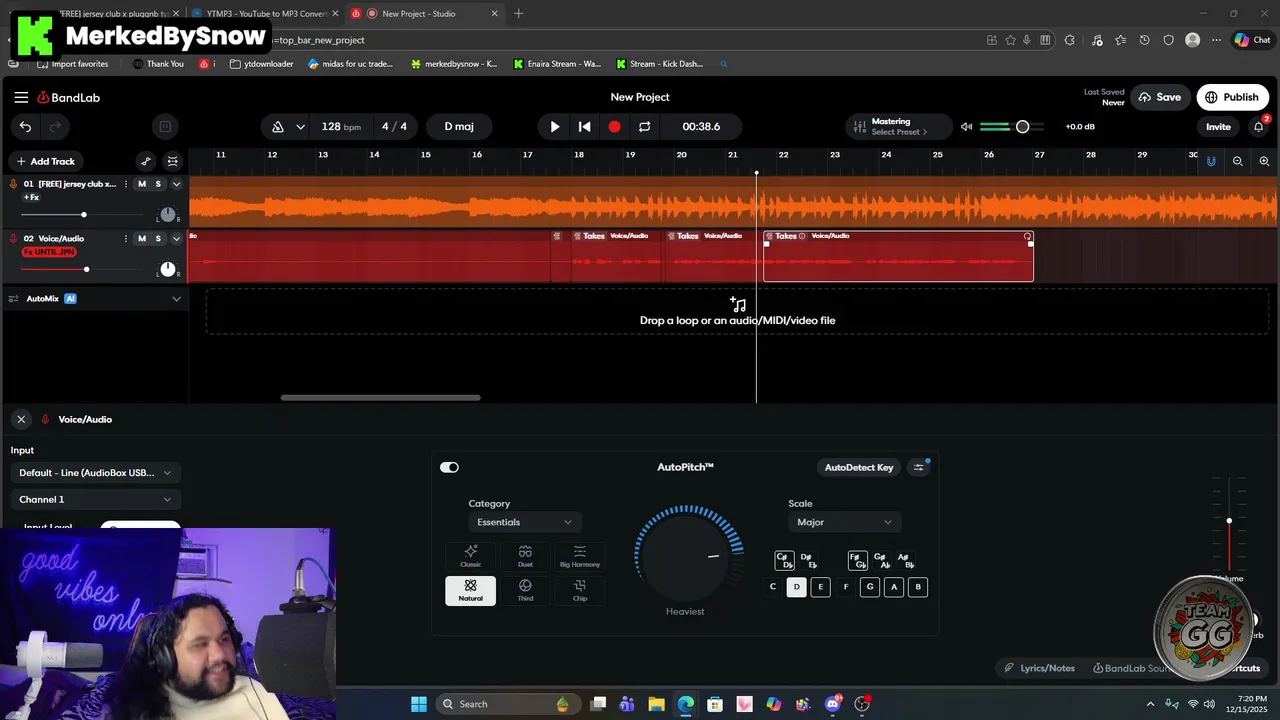The height and width of the screenshot is (720, 1280).
Task: Return to start of the project
Action: pos(585,127)
